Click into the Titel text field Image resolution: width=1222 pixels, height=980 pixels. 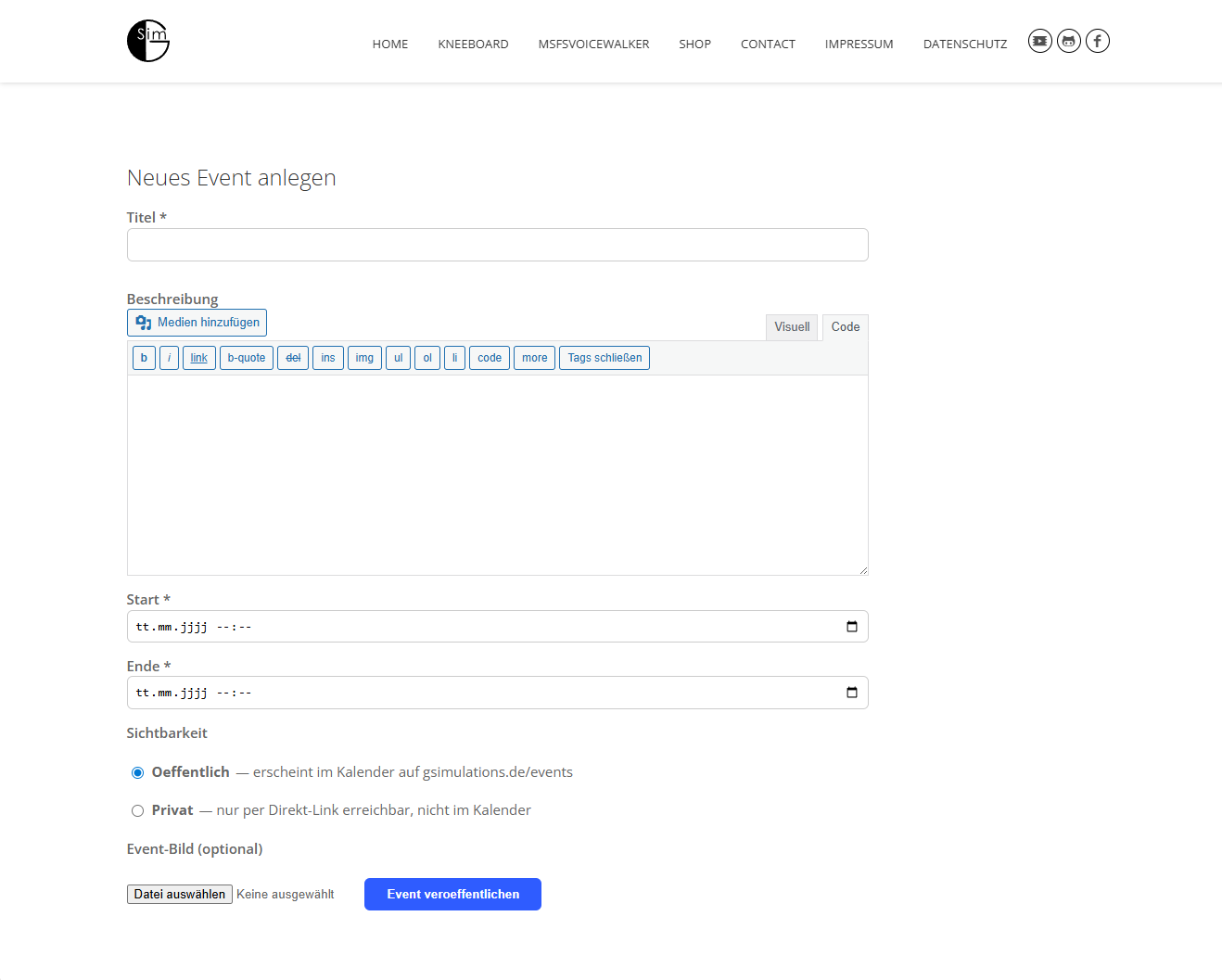coord(497,245)
